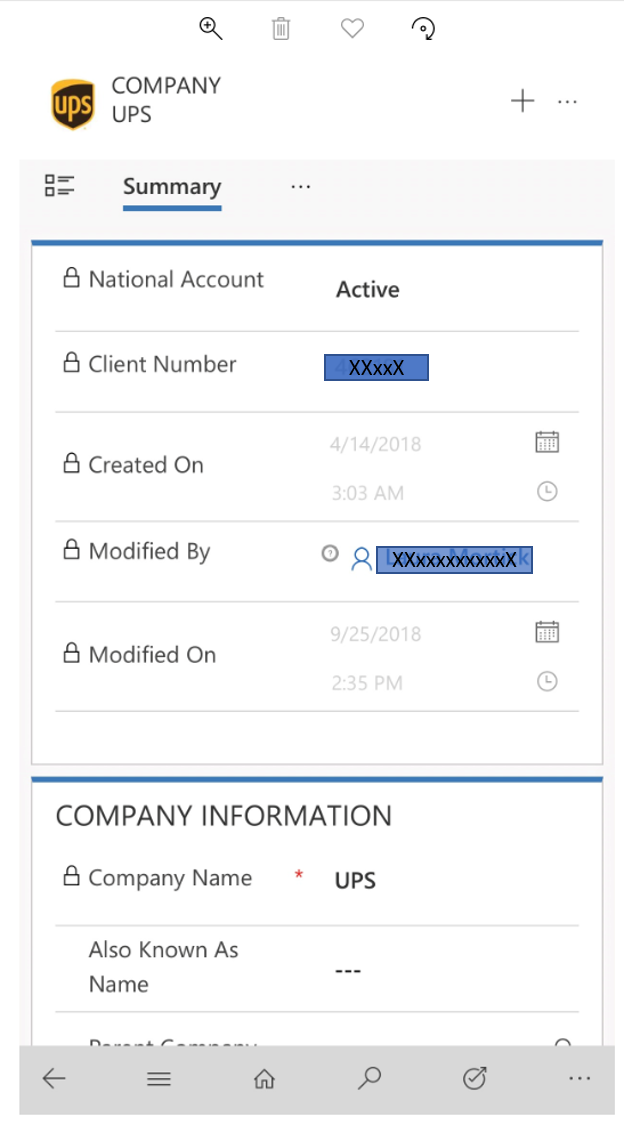Open the Modified On calendar picker
The height and width of the screenshot is (1125, 624).
[x=547, y=632]
